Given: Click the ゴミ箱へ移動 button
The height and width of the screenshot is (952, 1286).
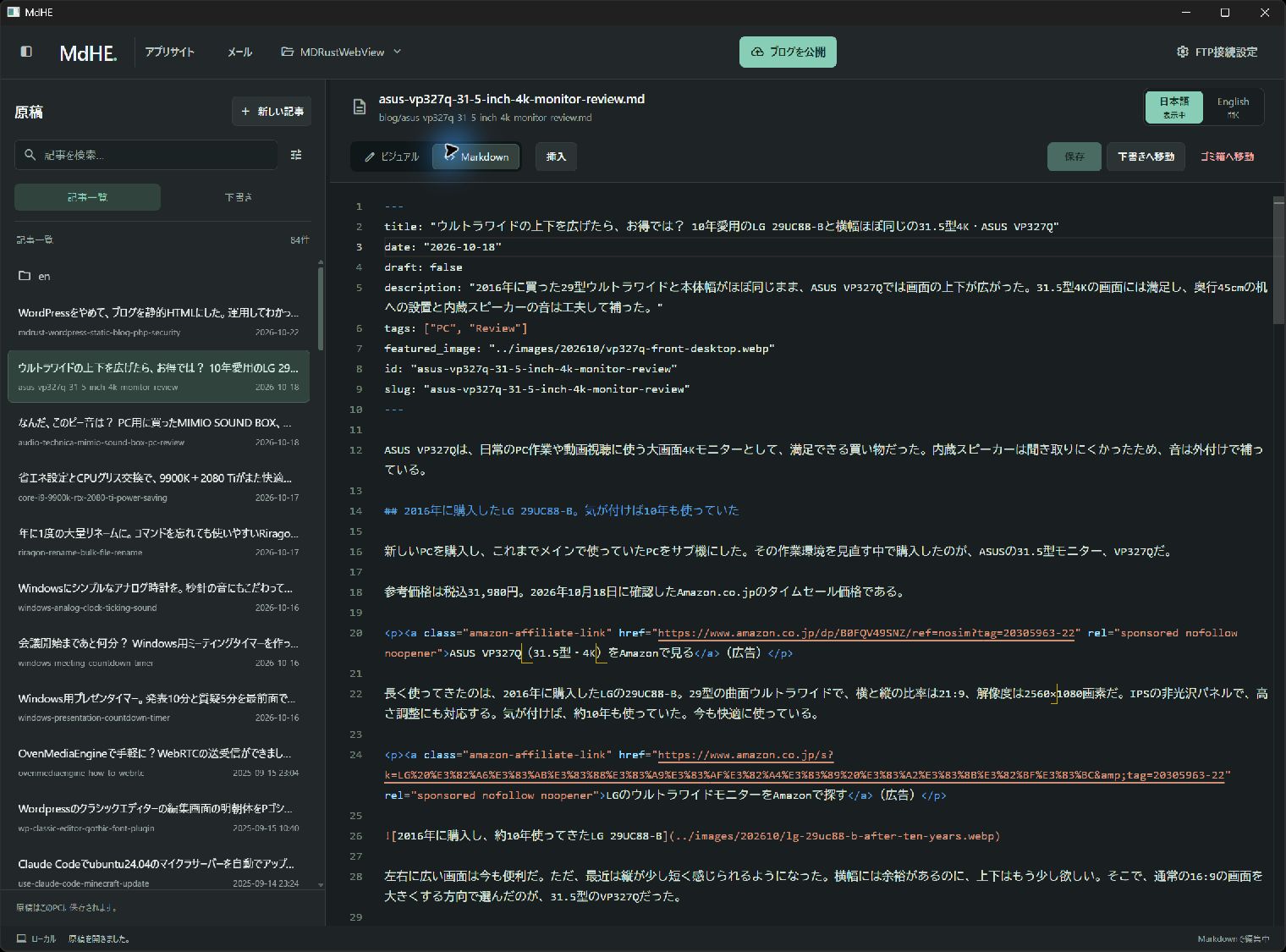Looking at the screenshot, I should (x=1227, y=157).
